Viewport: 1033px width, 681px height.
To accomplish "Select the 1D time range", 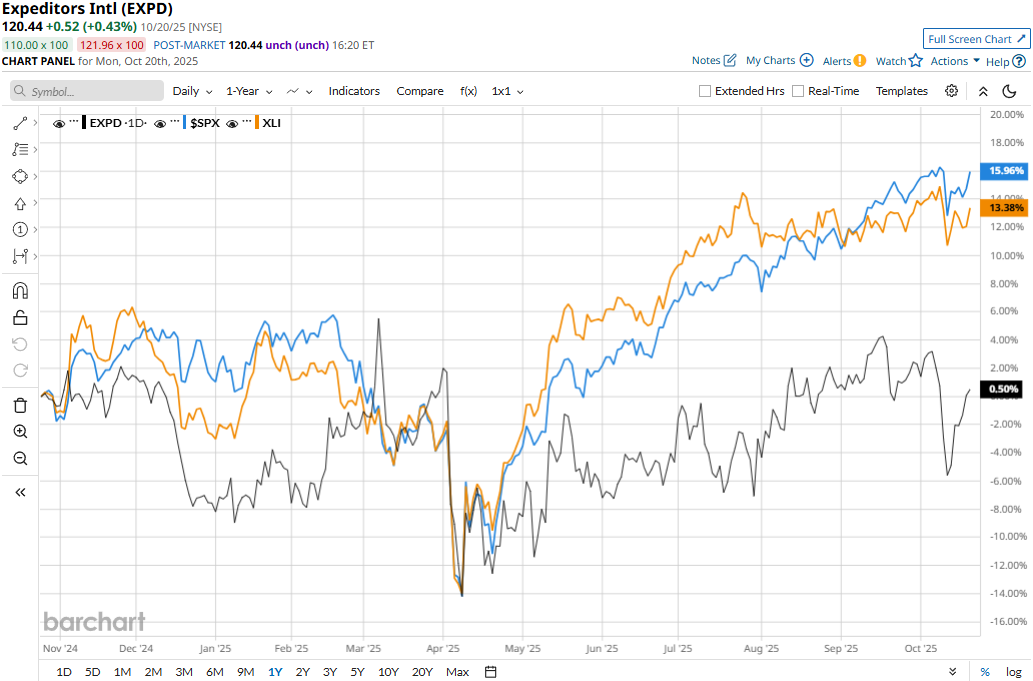I will (x=64, y=672).
